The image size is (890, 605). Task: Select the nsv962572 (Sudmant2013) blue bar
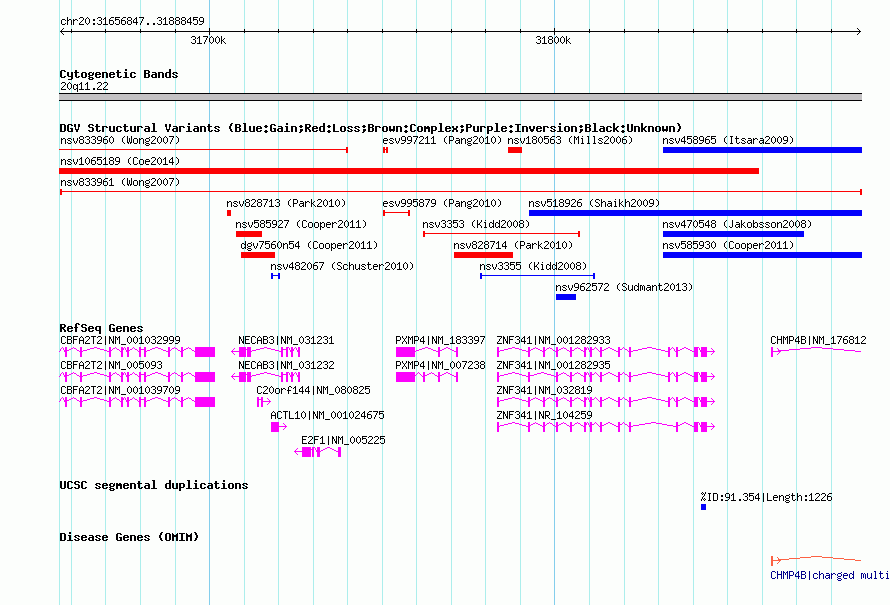pos(566,297)
